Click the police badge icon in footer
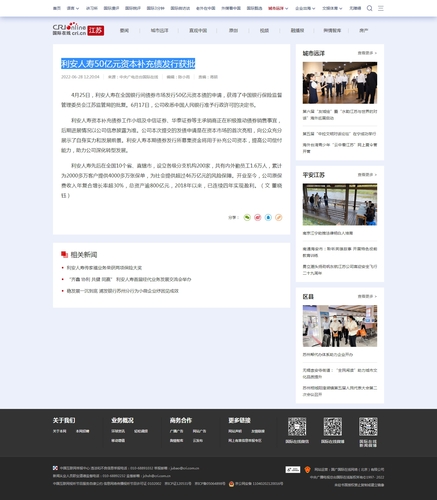The width and height of the screenshot is (437, 500). pos(231,484)
